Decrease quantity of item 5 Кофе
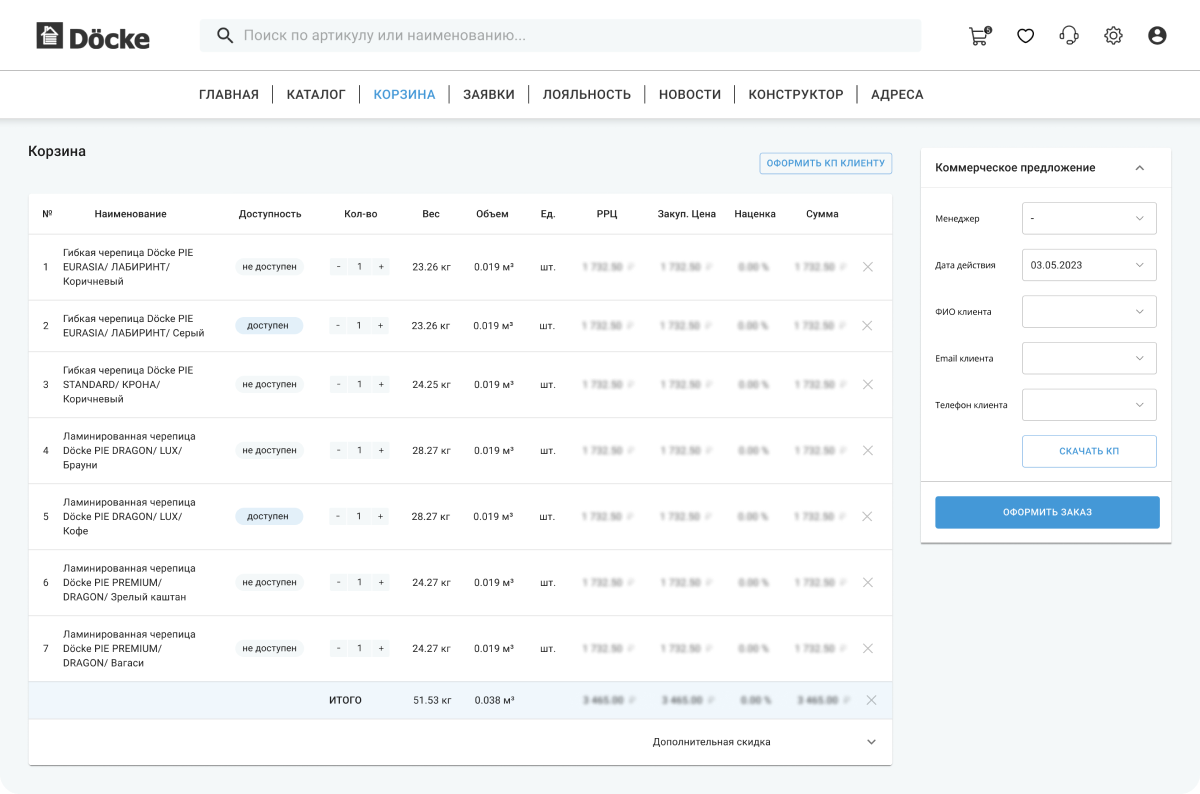 pyautogui.click(x=338, y=516)
